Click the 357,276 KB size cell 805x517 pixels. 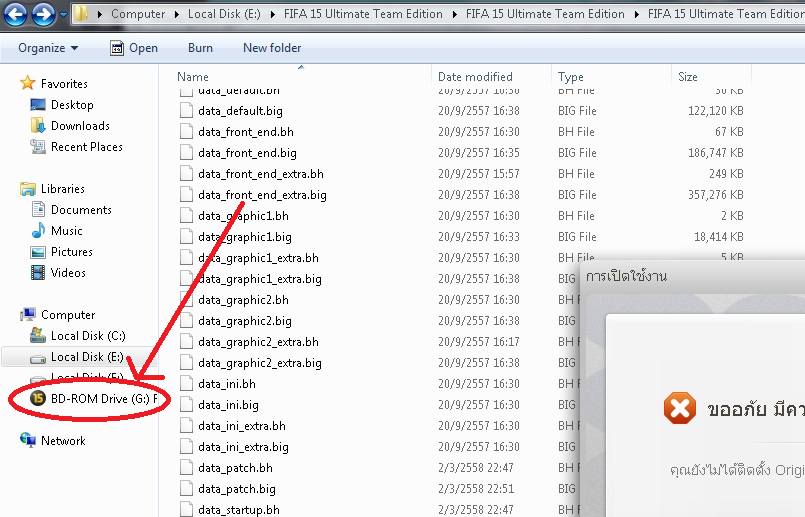point(716,195)
